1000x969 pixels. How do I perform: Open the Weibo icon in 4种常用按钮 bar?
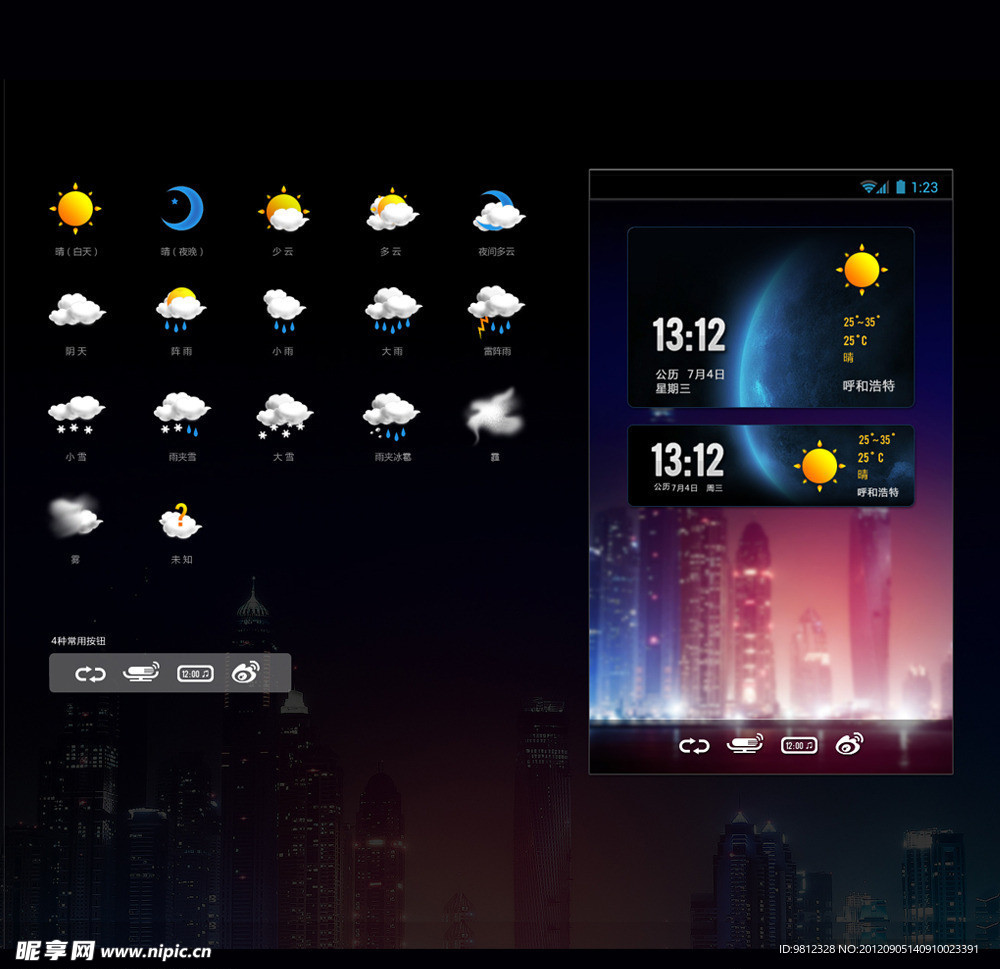coord(246,672)
